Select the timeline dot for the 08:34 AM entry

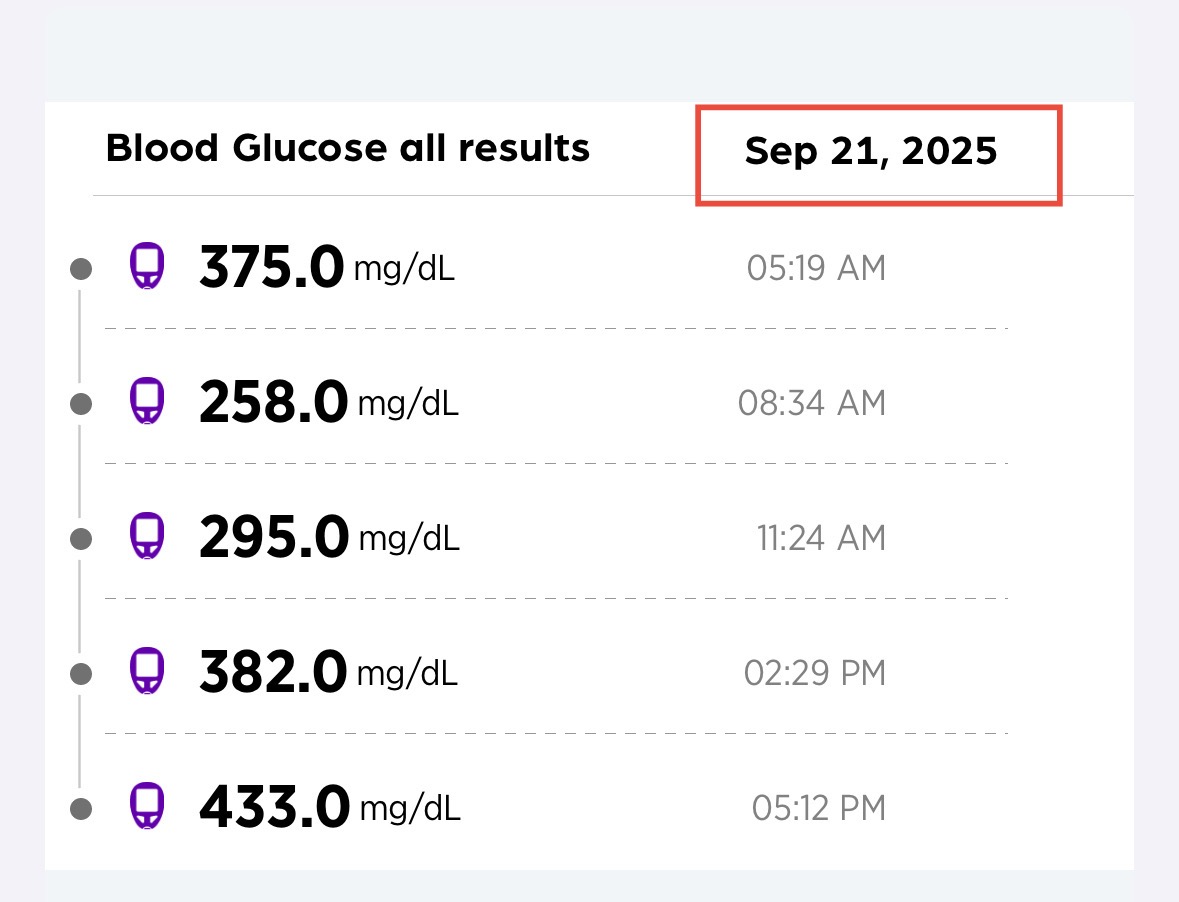tap(82, 404)
